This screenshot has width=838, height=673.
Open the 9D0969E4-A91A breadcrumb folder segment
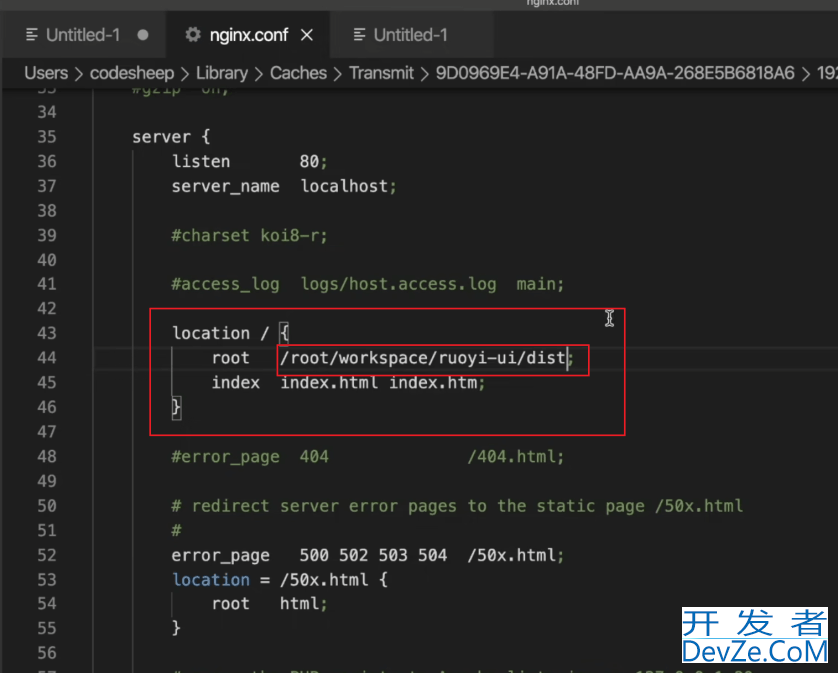pos(615,73)
